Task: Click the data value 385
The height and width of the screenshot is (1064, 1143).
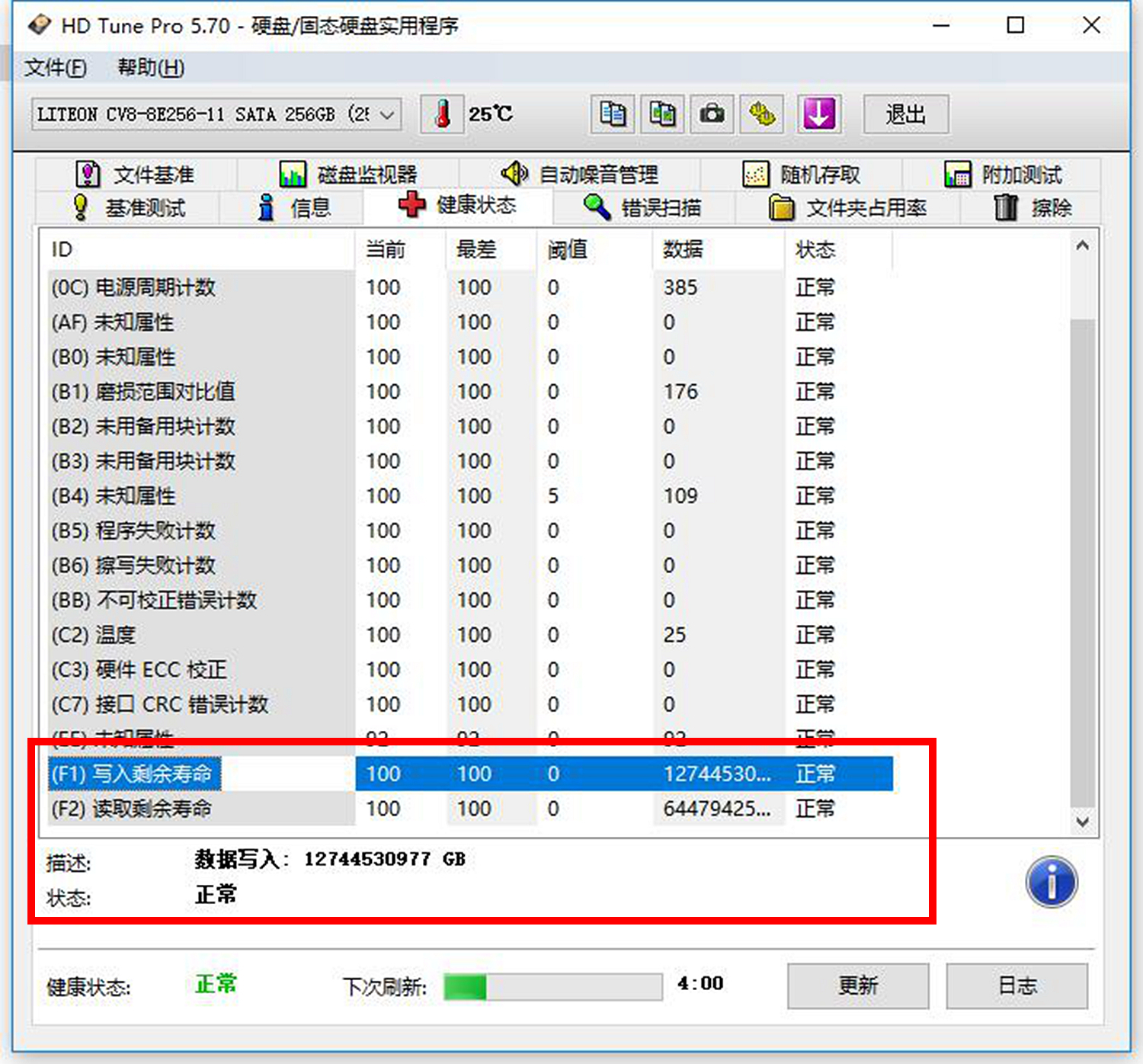Action: point(680,287)
